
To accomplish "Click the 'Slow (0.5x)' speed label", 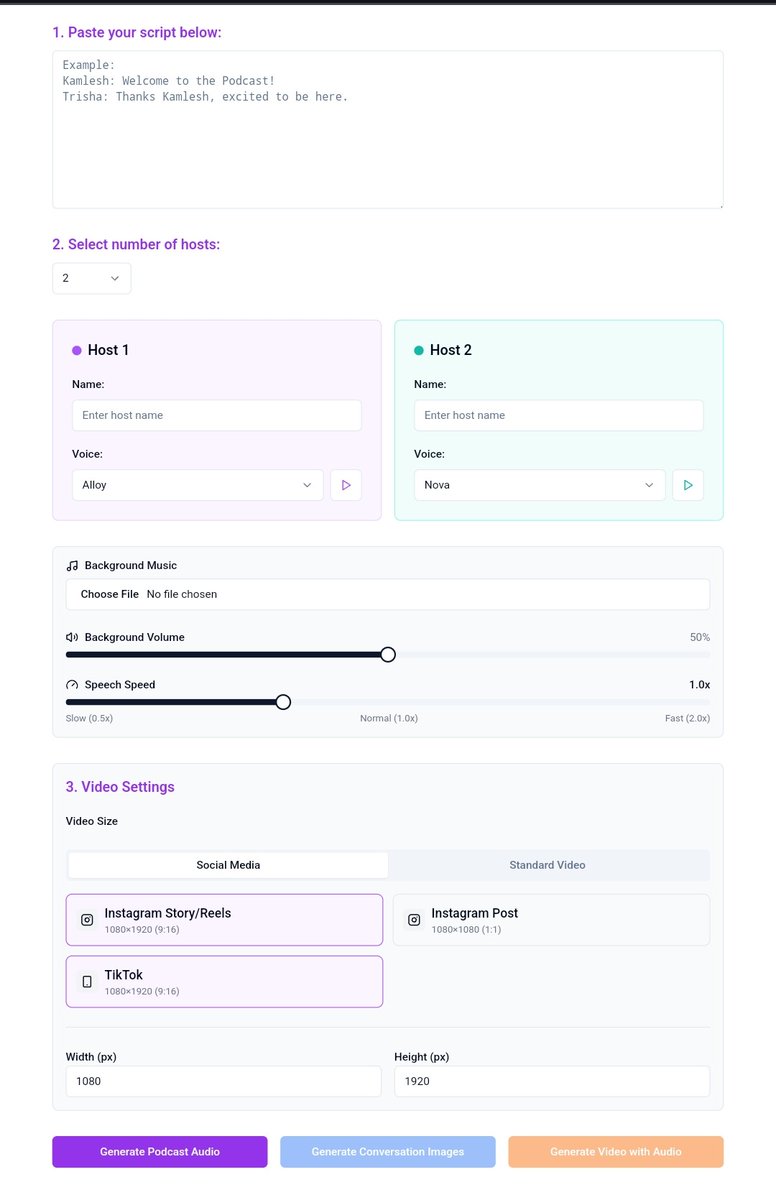I will (x=89, y=719).
